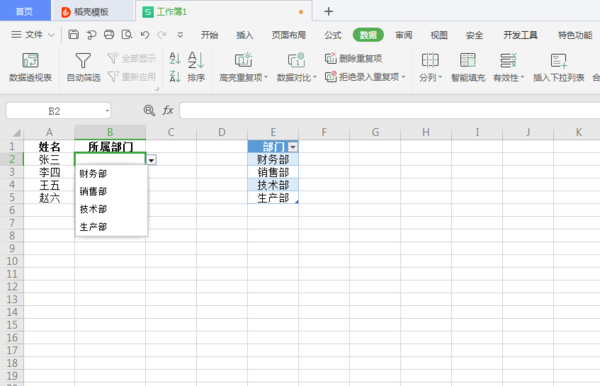Choose 销售部 from the dropdown list

point(111,191)
